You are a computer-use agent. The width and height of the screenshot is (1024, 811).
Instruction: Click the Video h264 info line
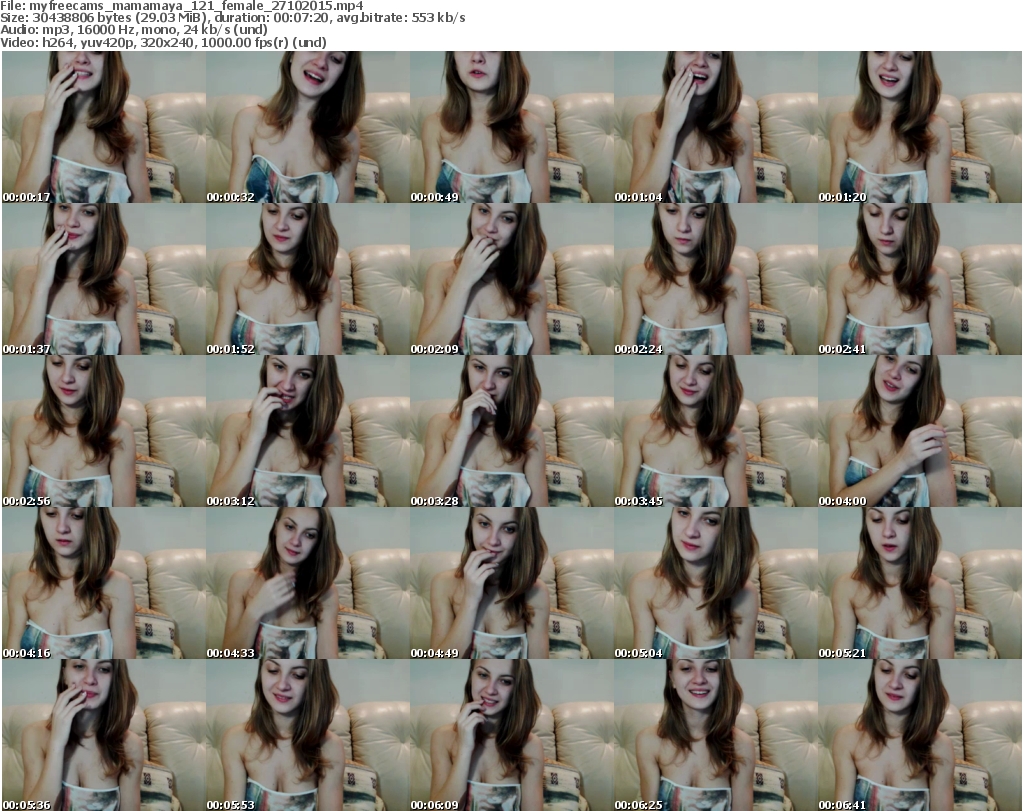tap(163, 42)
